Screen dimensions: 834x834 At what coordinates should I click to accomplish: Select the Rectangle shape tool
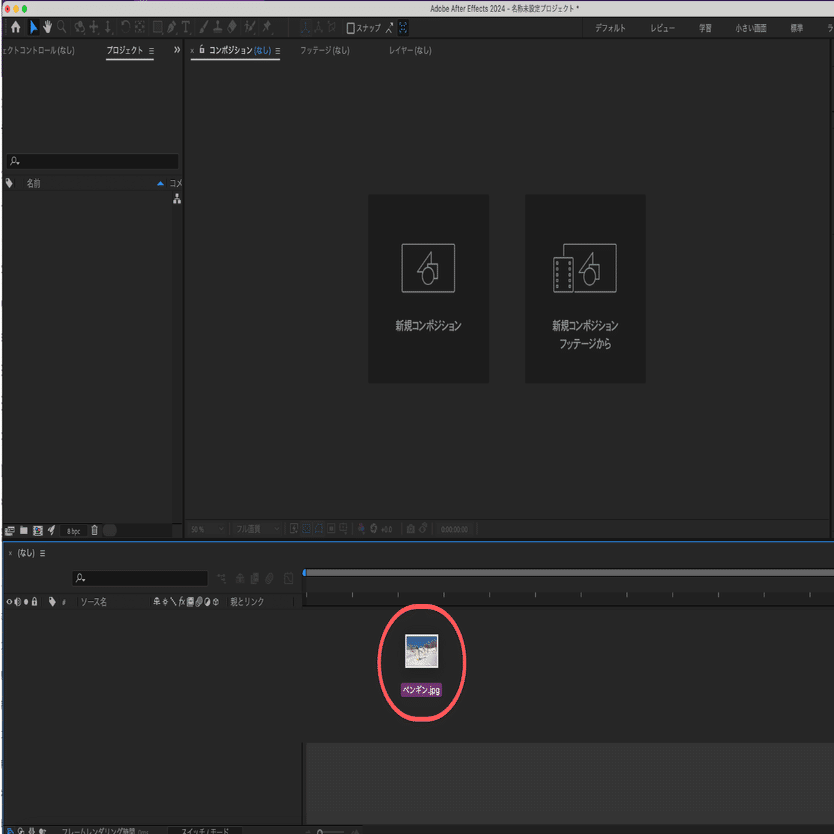(158, 27)
